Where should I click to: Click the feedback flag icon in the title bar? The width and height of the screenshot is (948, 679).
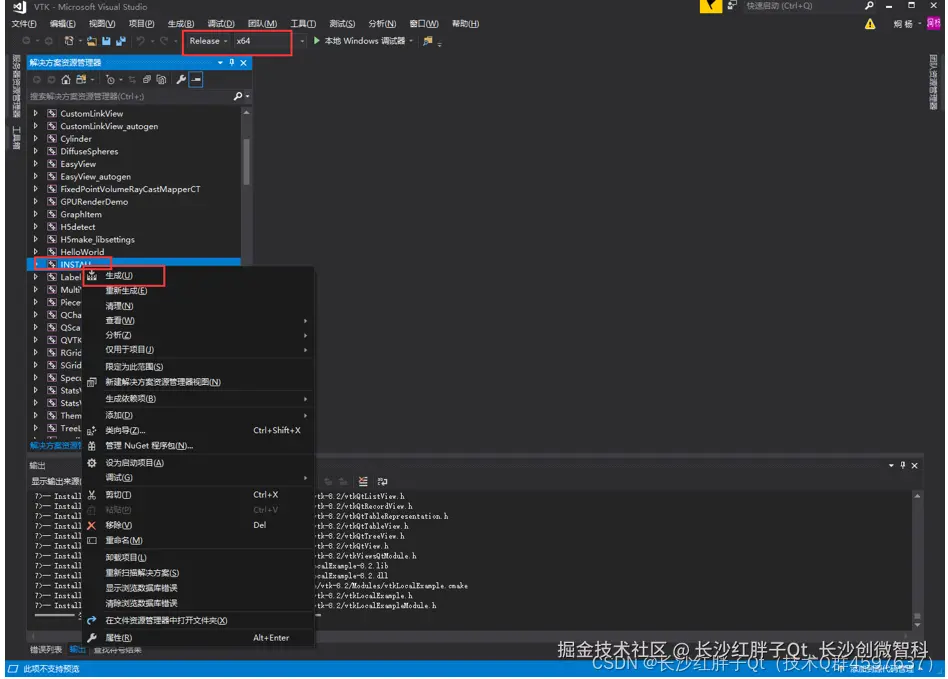point(711,6)
